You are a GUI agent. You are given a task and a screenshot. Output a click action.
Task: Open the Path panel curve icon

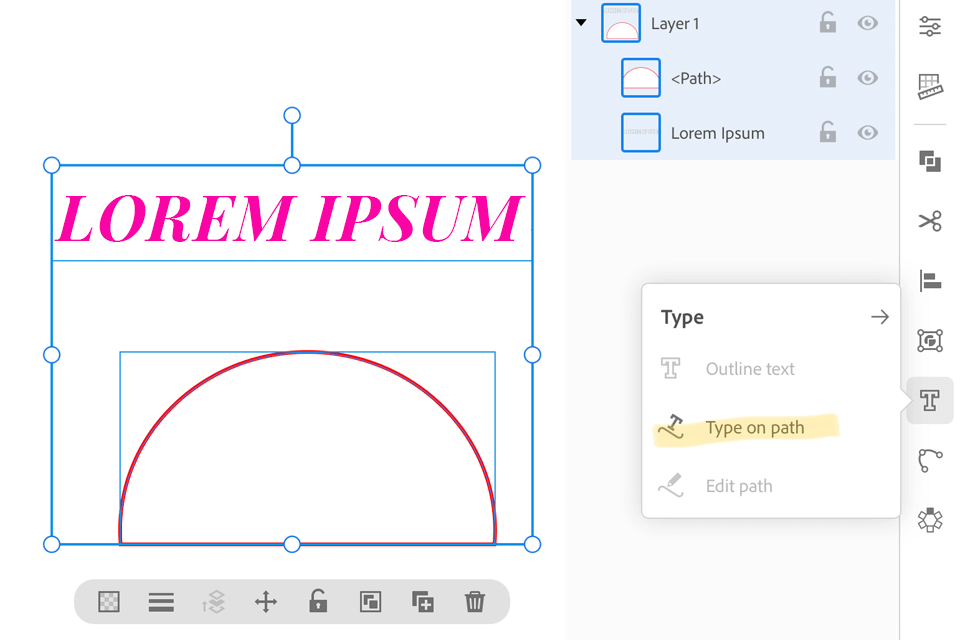coord(930,461)
